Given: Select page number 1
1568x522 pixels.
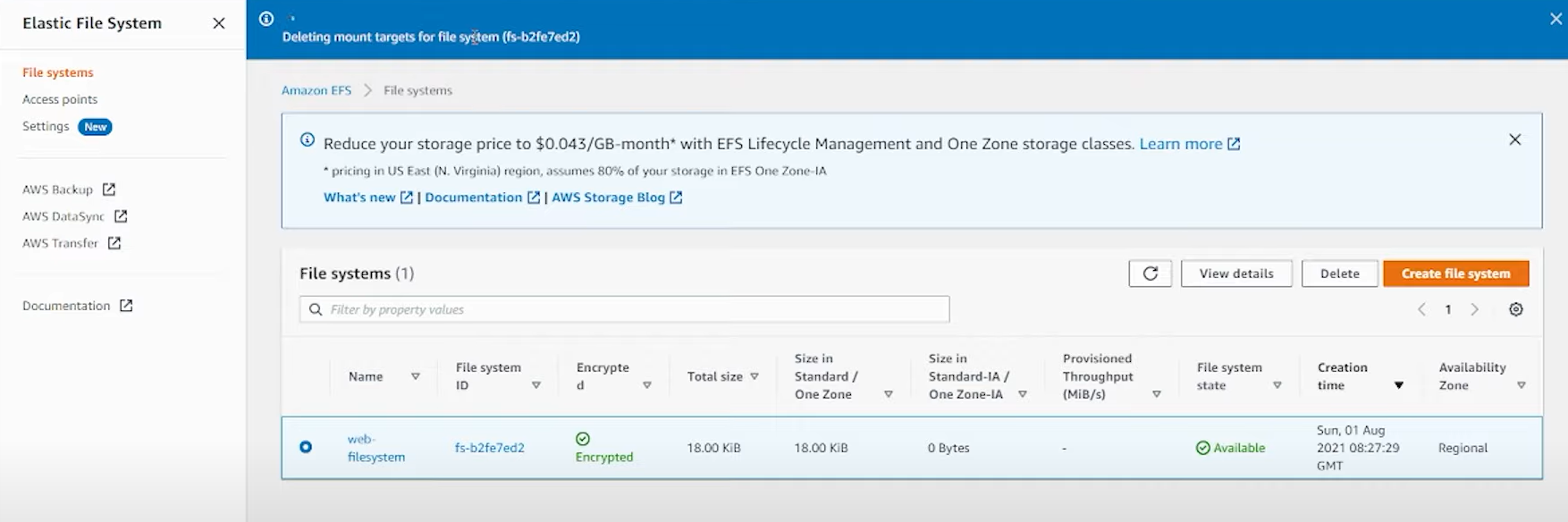Looking at the screenshot, I should (x=1448, y=309).
